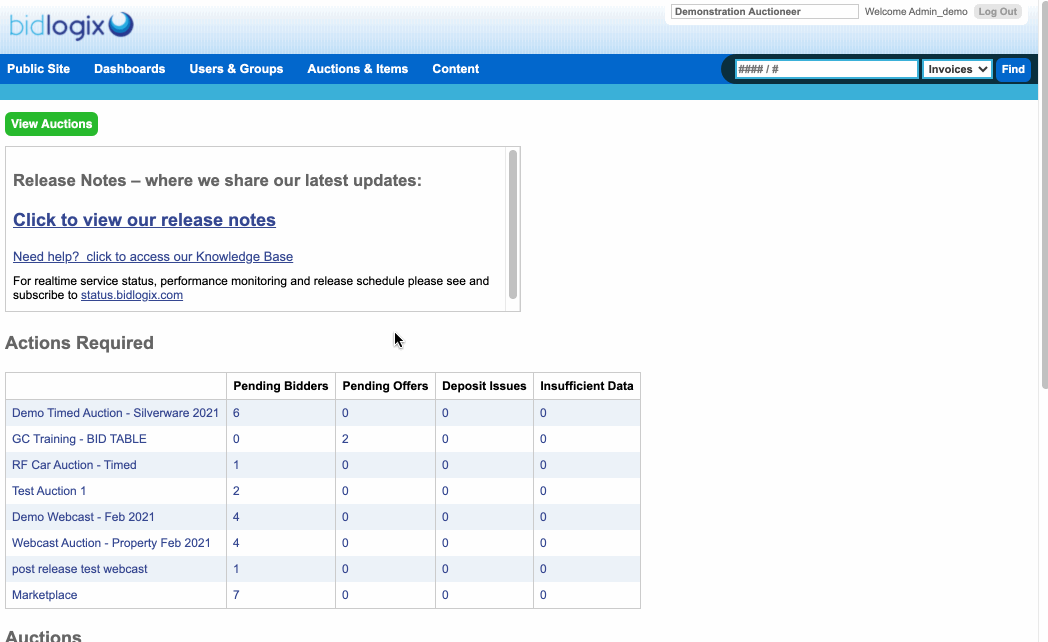Click the release notes panel scrollbar

tap(513, 224)
